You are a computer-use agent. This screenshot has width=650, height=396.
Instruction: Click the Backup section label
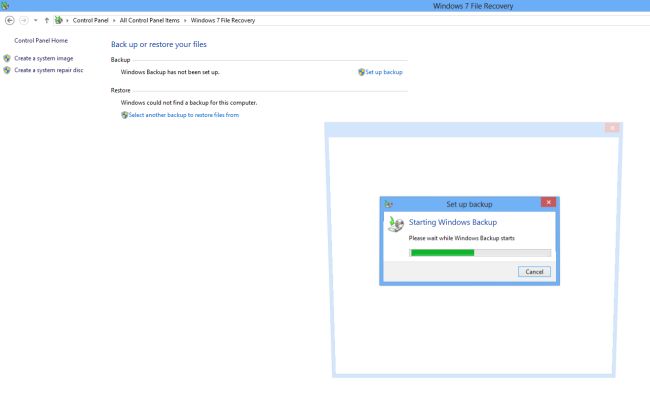120,60
